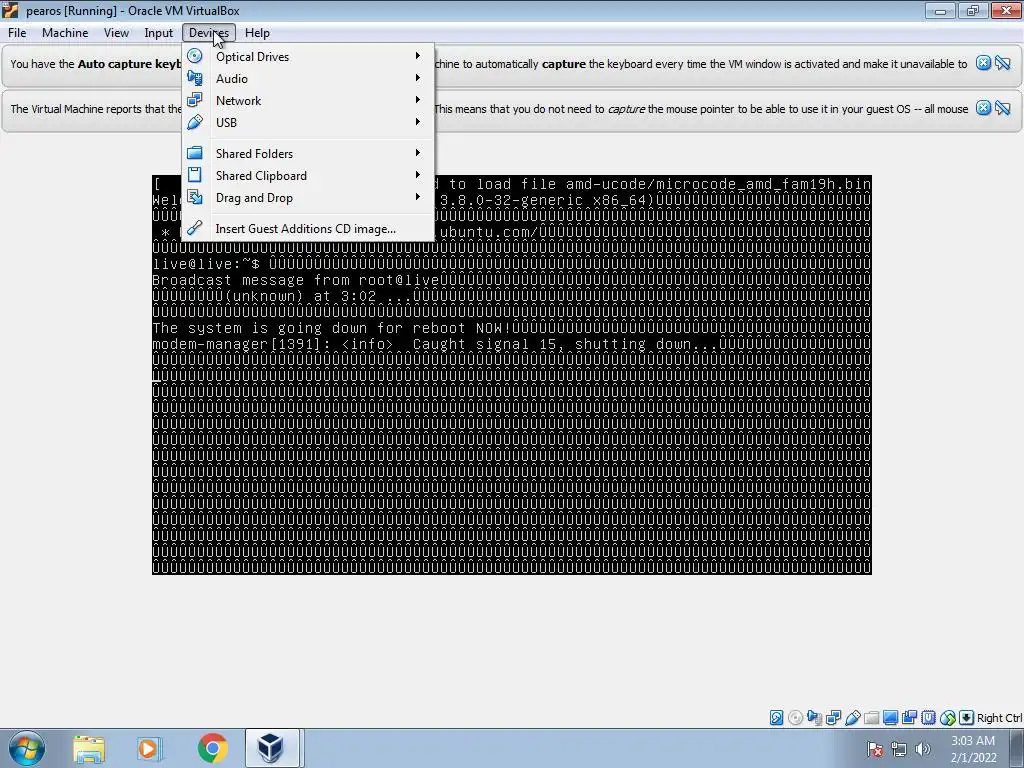Open Windows Explorer from the taskbar
This screenshot has width=1024, height=768.
89,748
